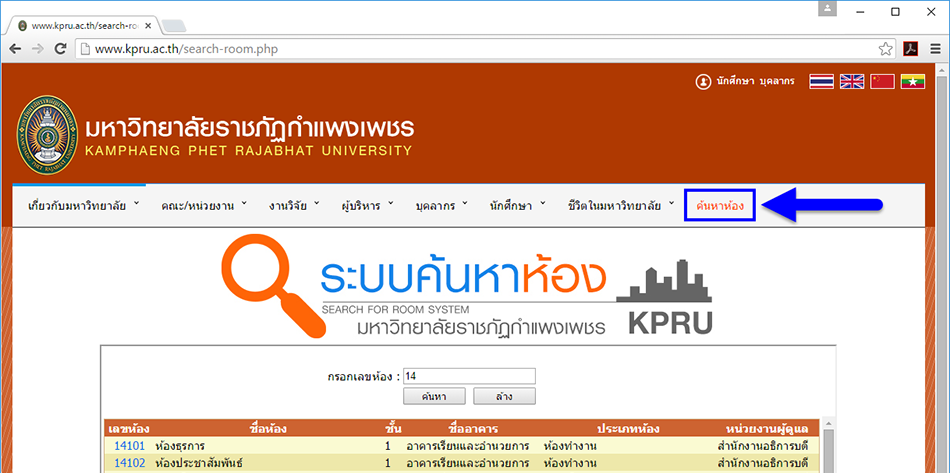Reload the page with the refresh icon

[x=60, y=49]
